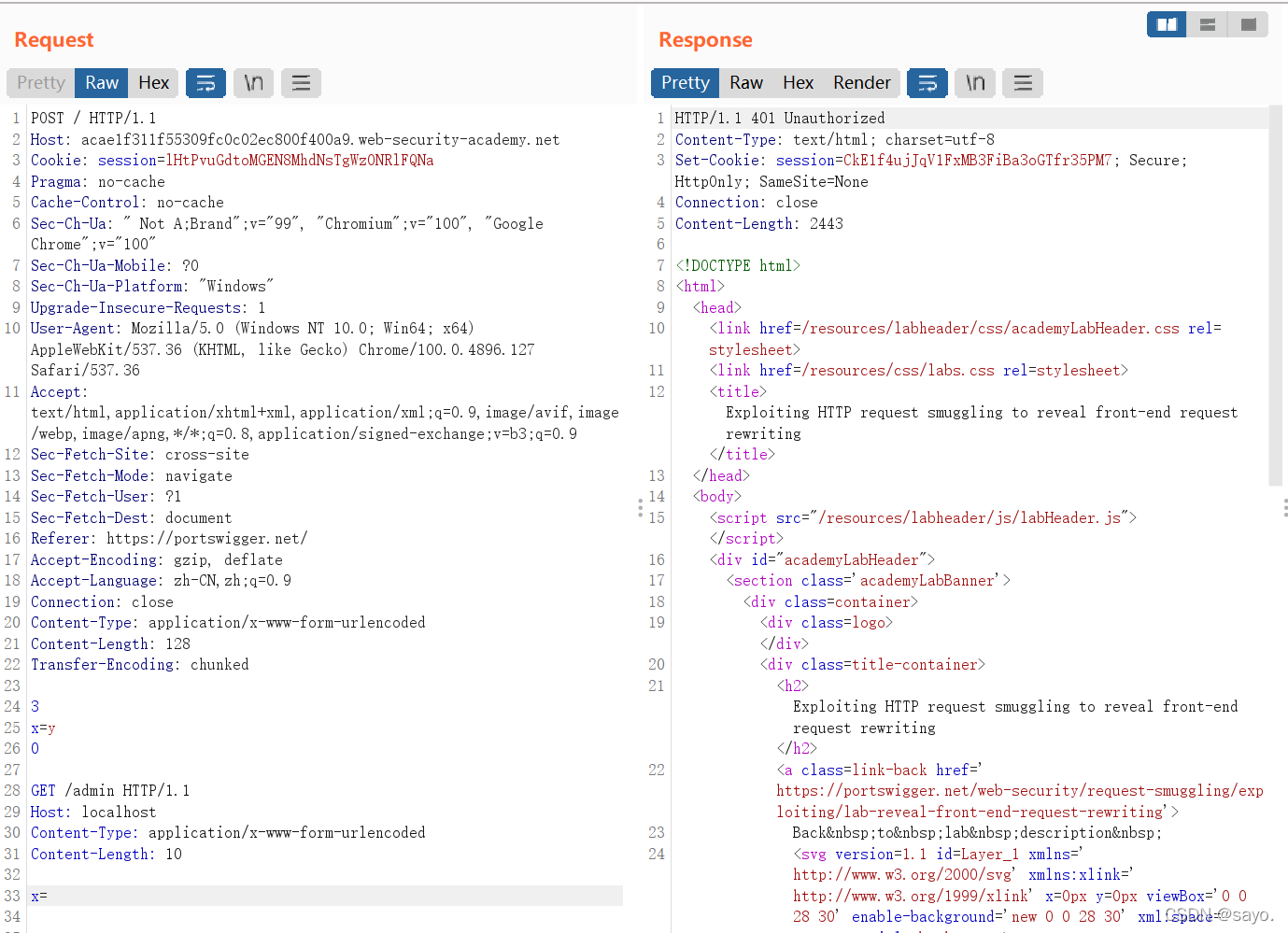This screenshot has width=1288, height=933.
Task: Click the 'Referer: https://portswigger.net/' header
Action: click(169, 539)
